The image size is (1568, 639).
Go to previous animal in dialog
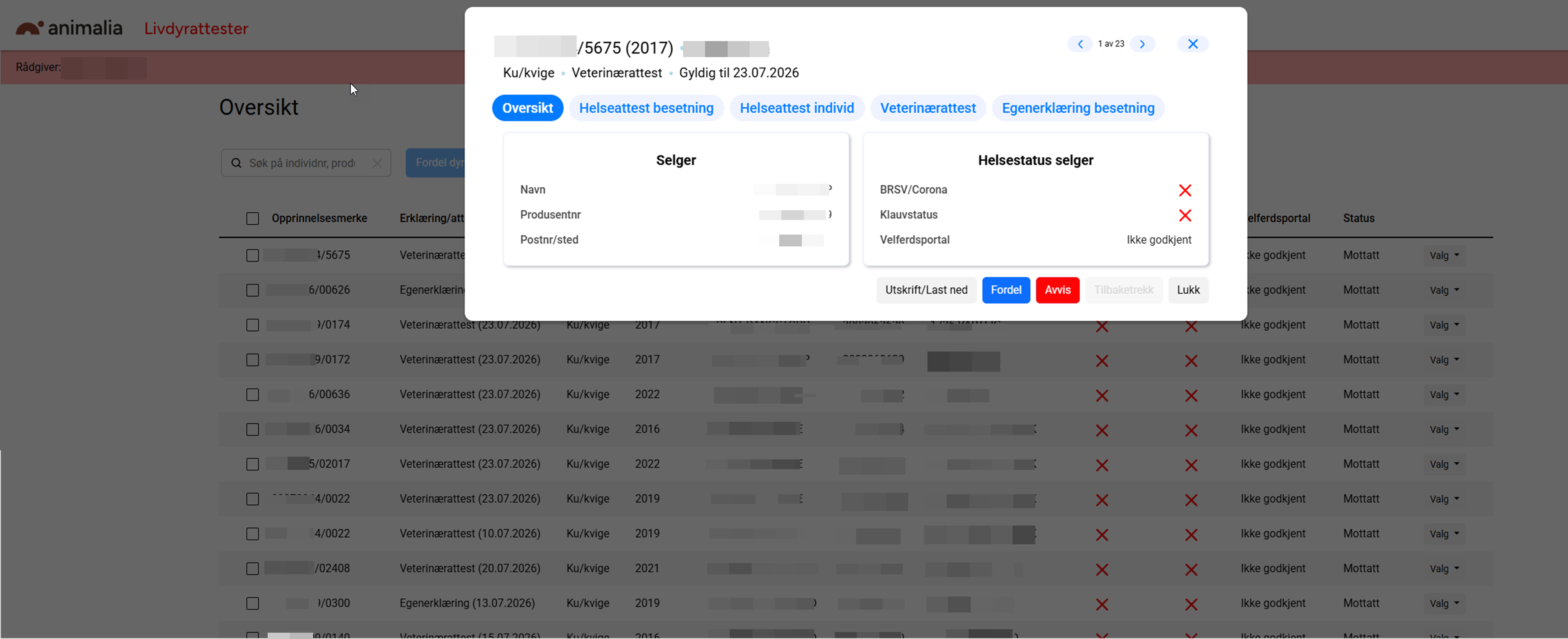click(1080, 44)
